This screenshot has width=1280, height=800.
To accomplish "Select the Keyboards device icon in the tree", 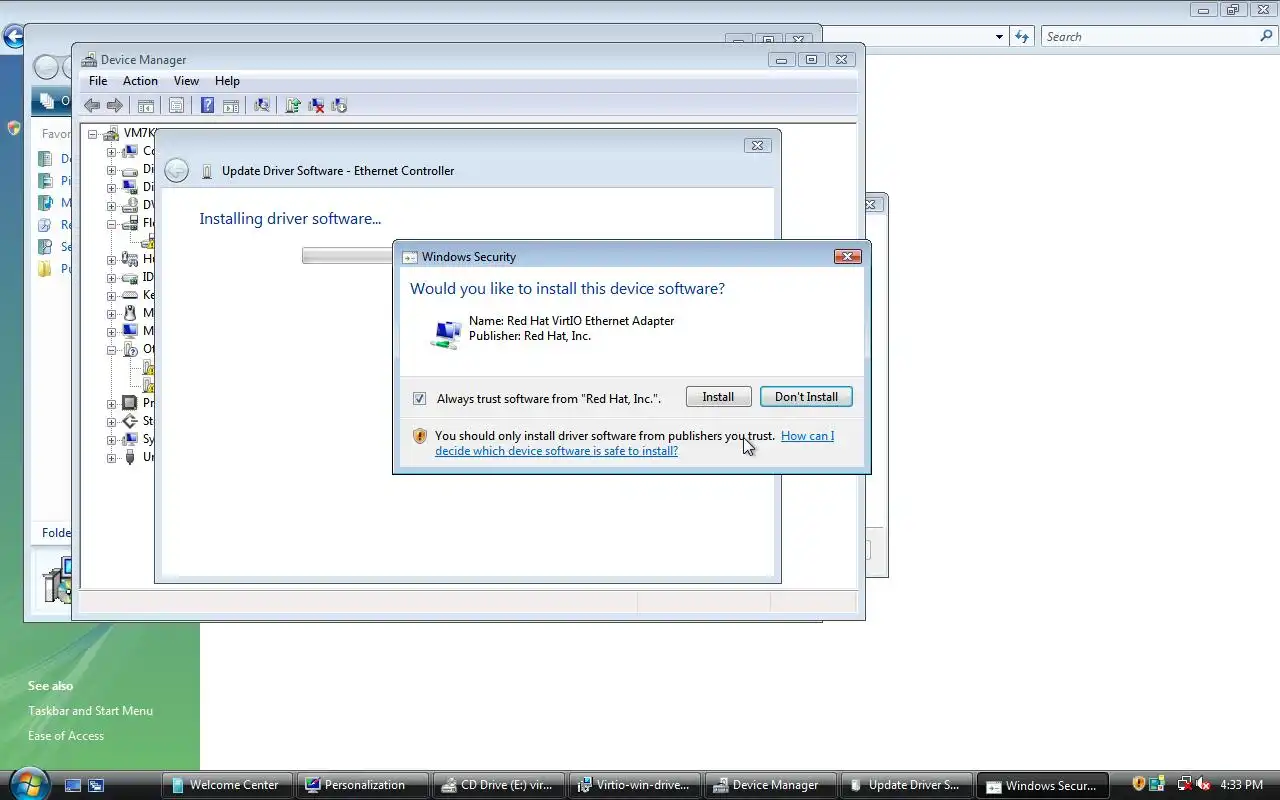I will pyautogui.click(x=130, y=295).
